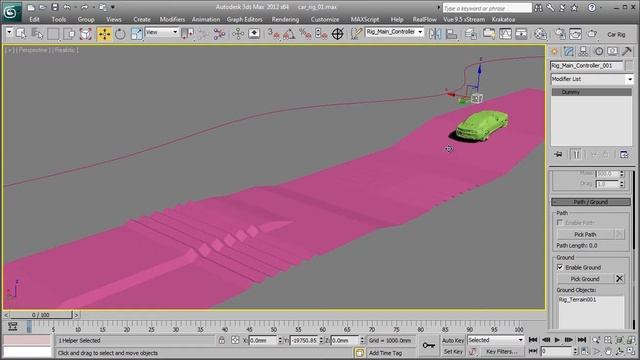Toggle Absolute/Offset transform type-in mode

tap(235, 340)
